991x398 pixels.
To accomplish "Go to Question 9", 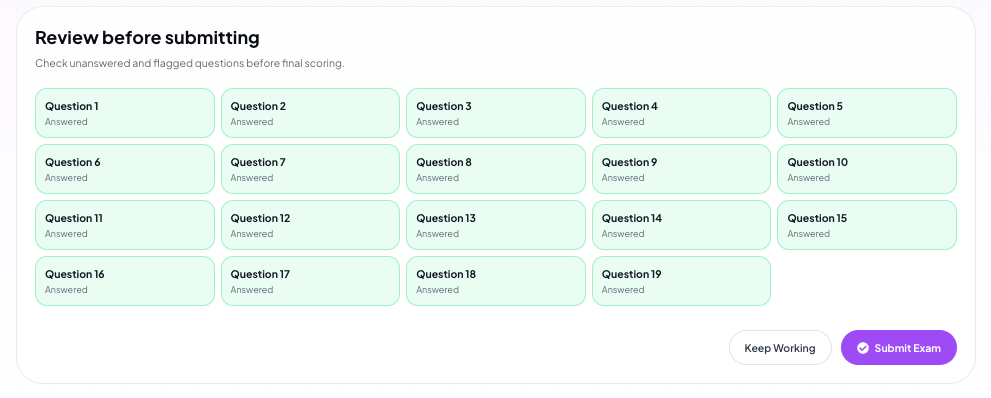I will [681, 169].
